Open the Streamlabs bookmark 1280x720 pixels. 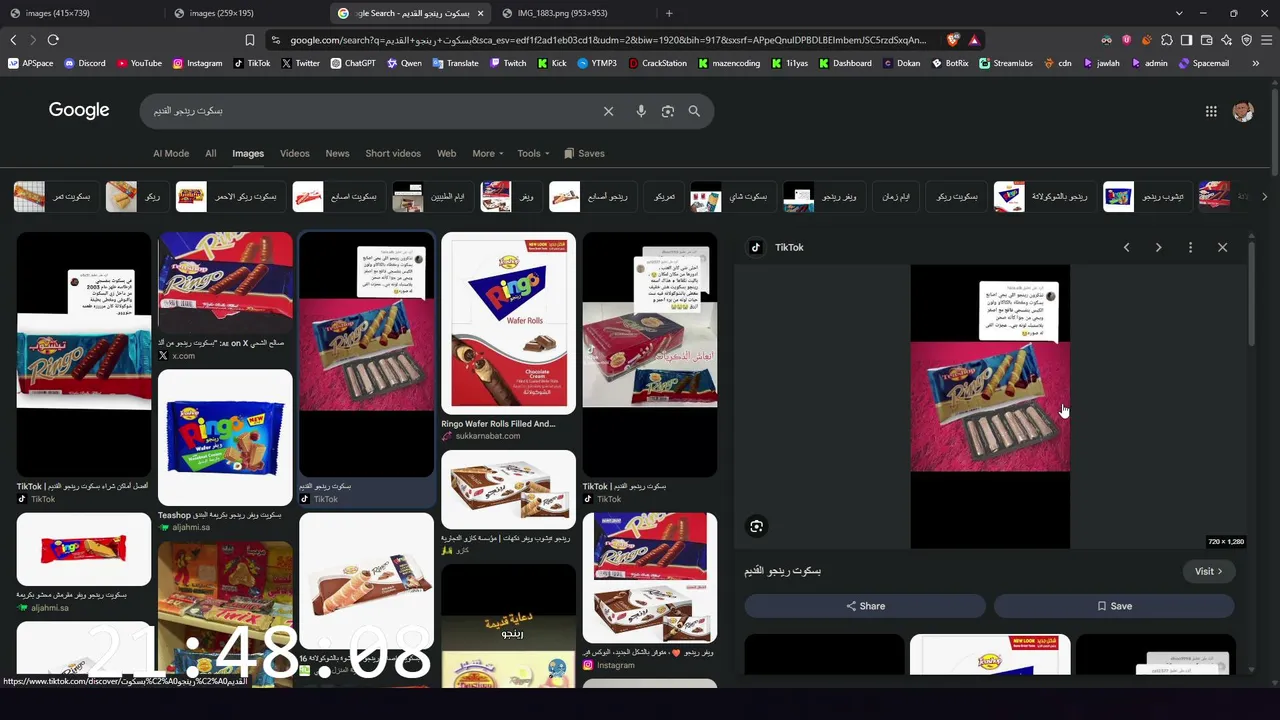pyautogui.click(x=1006, y=63)
